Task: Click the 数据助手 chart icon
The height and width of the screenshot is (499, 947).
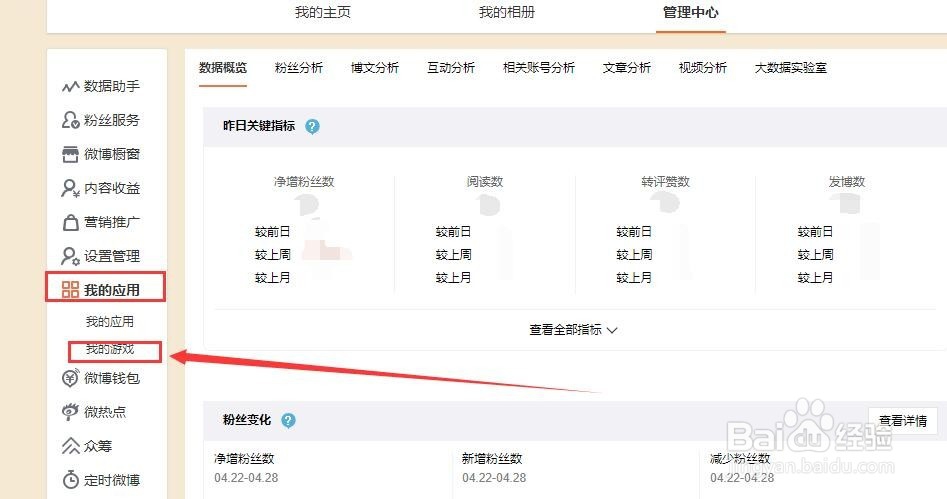Action: pyautogui.click(x=70, y=86)
